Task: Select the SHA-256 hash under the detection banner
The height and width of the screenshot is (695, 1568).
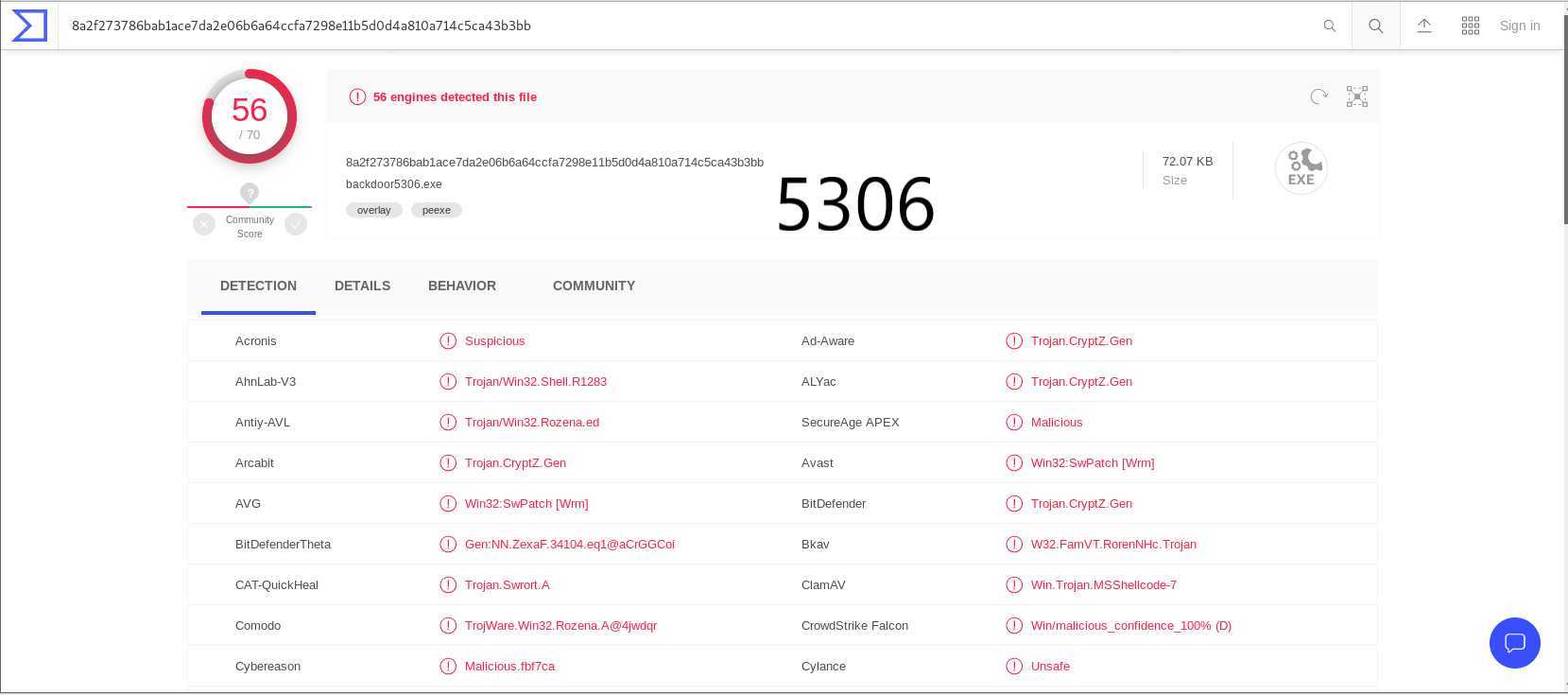Action: point(555,163)
